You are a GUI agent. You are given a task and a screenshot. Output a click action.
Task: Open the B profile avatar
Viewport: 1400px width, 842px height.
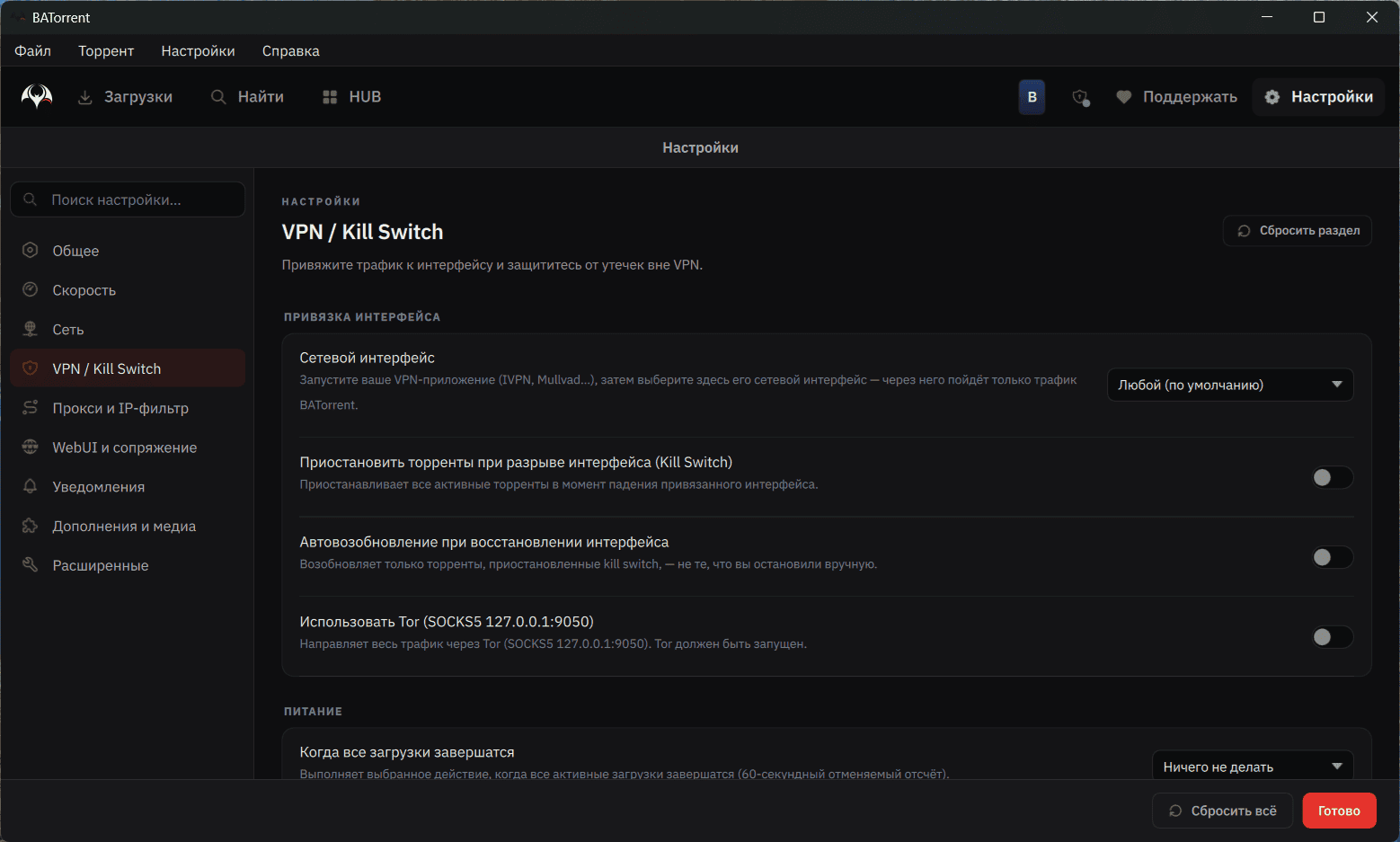(x=1032, y=97)
